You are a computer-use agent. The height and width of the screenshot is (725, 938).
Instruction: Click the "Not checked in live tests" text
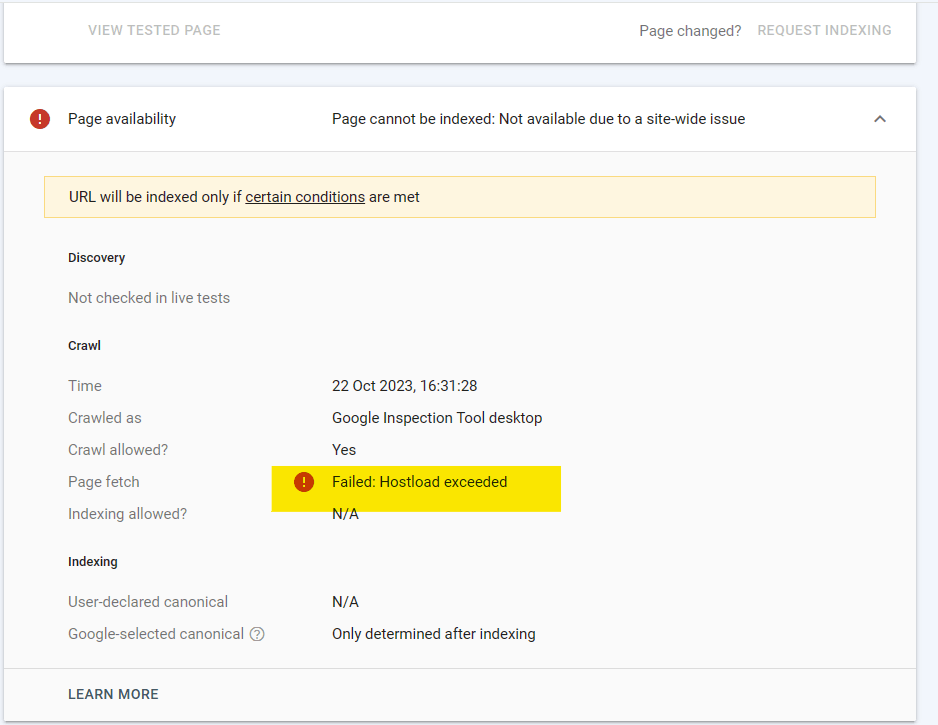149,298
